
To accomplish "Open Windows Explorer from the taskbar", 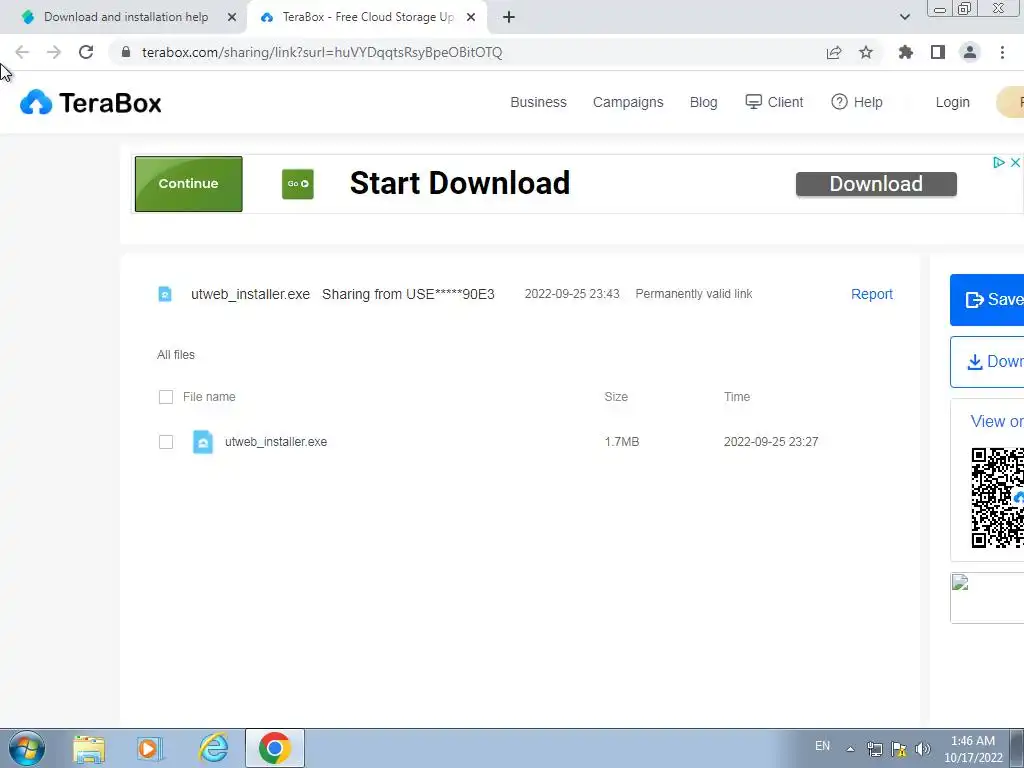I will (89, 749).
